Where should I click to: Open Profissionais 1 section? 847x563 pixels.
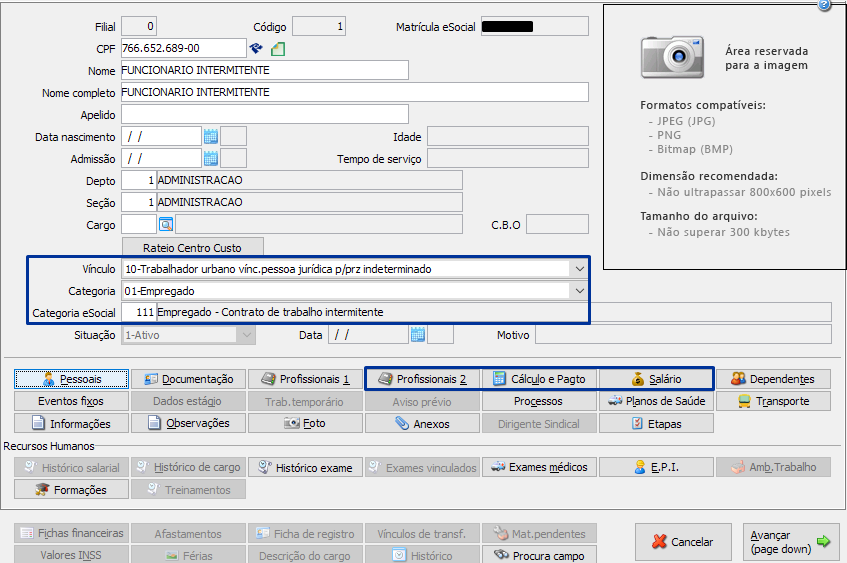pos(305,379)
